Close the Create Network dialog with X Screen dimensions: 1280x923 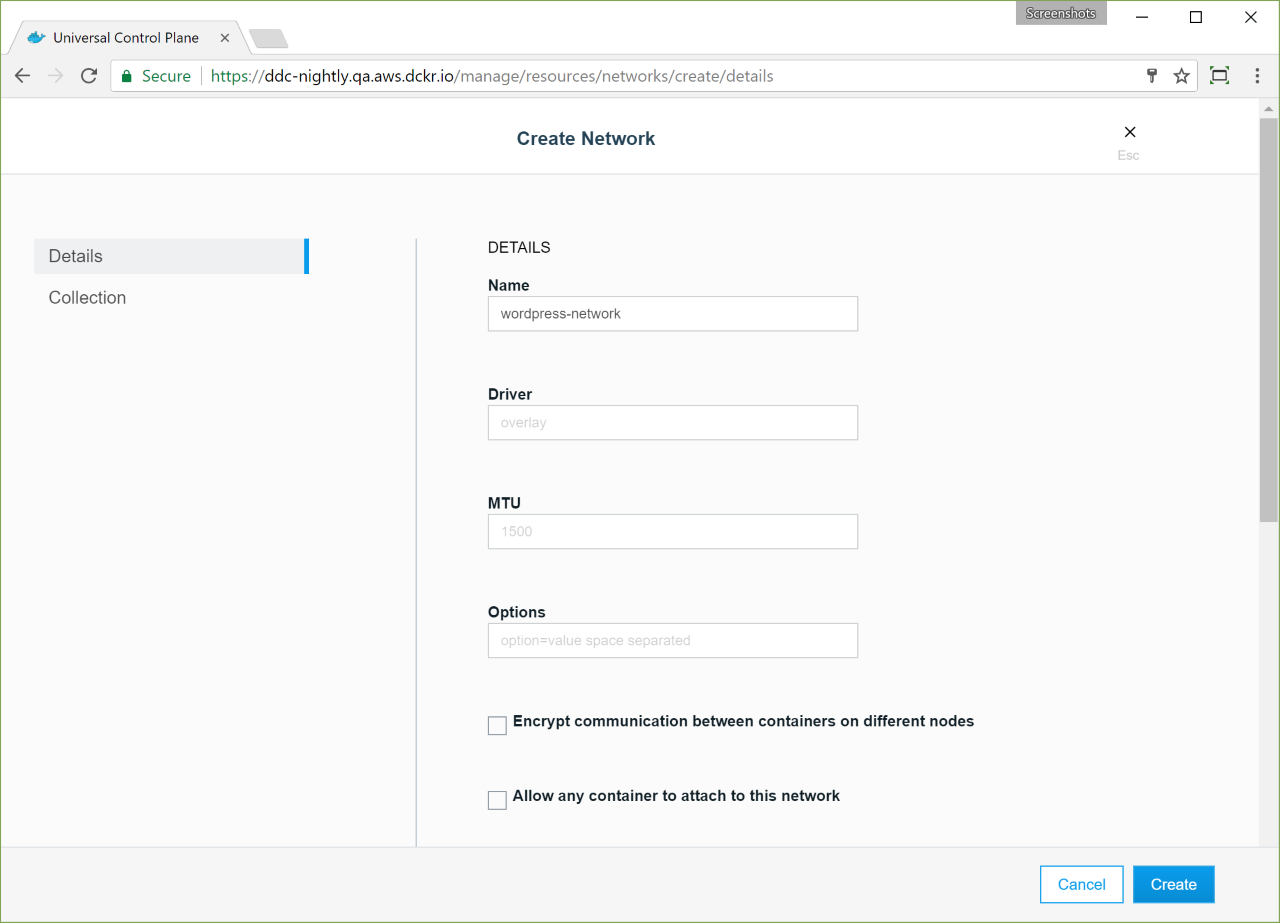tap(1129, 133)
